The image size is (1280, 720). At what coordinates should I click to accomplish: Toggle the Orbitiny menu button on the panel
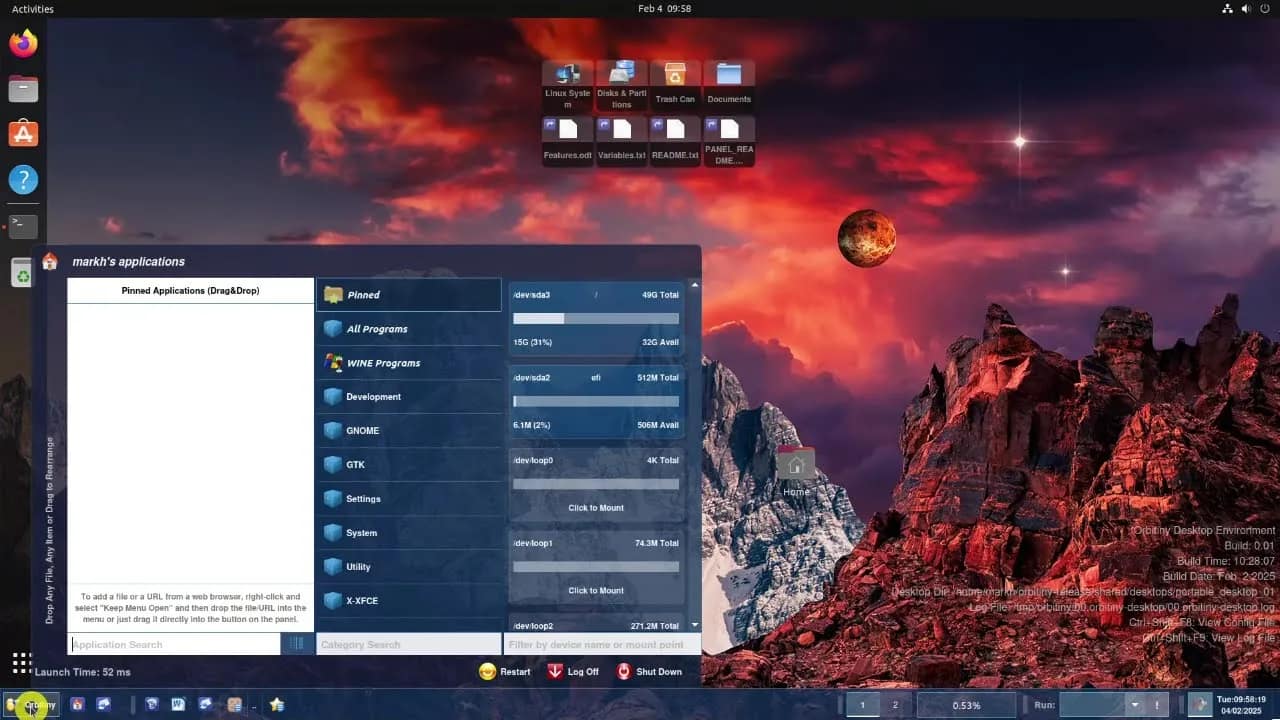point(31,705)
